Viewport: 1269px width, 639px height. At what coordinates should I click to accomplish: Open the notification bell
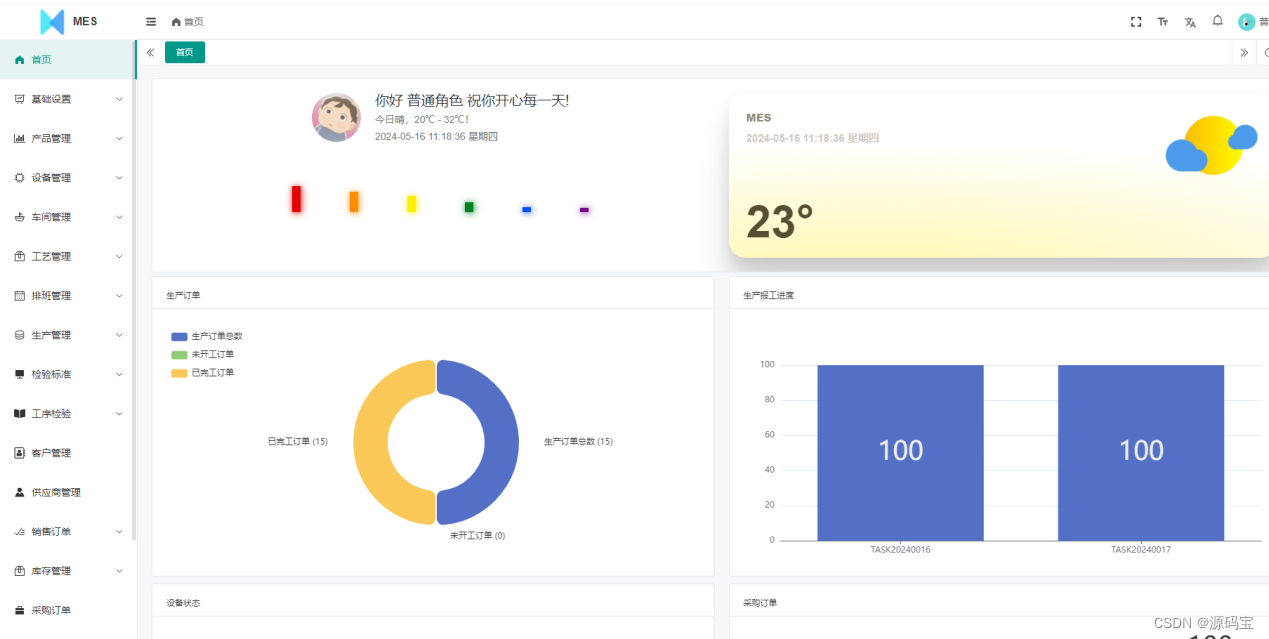coord(1217,20)
